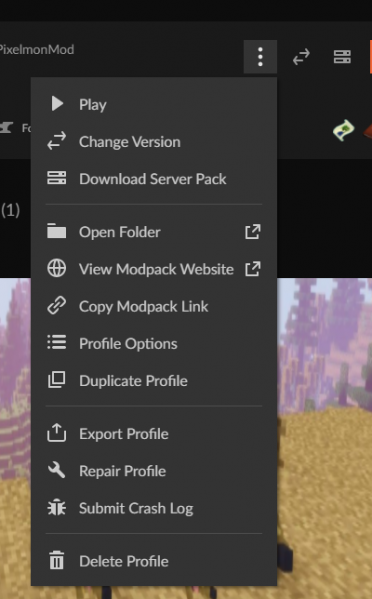Viewport: 372px width, 599px height.
Task: Open Folder from the profile menu
Action: (154, 232)
